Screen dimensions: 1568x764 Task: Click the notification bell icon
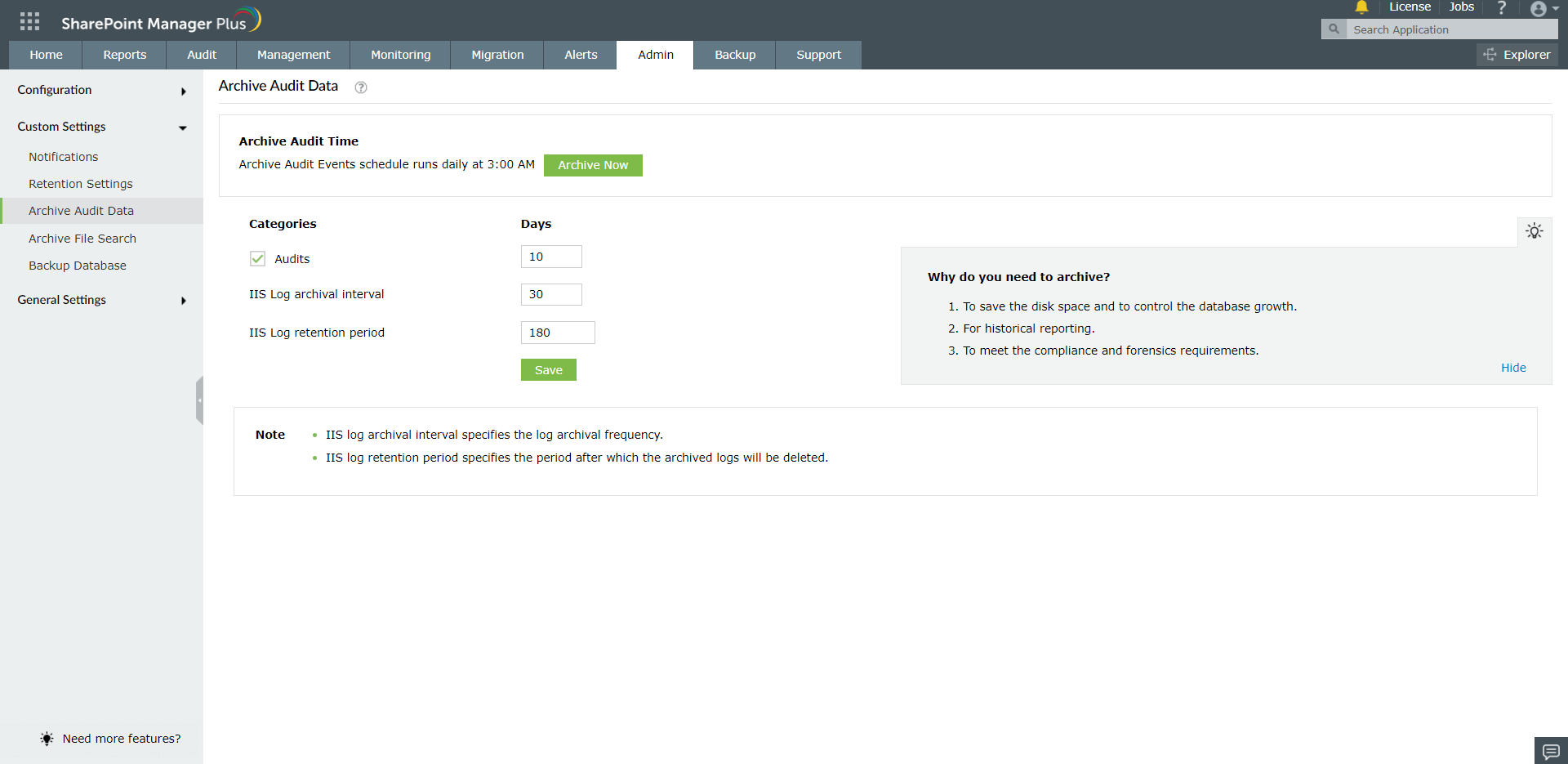click(x=1361, y=7)
